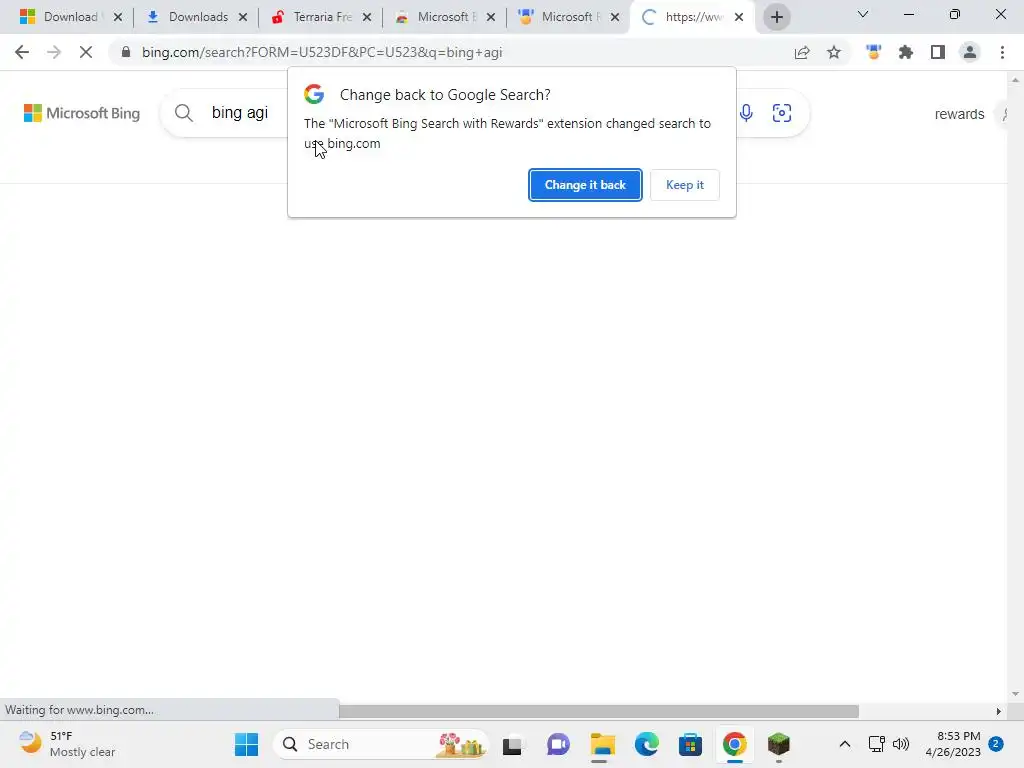This screenshot has height=768, width=1024.
Task: Open the clock and date
Action: (953, 744)
